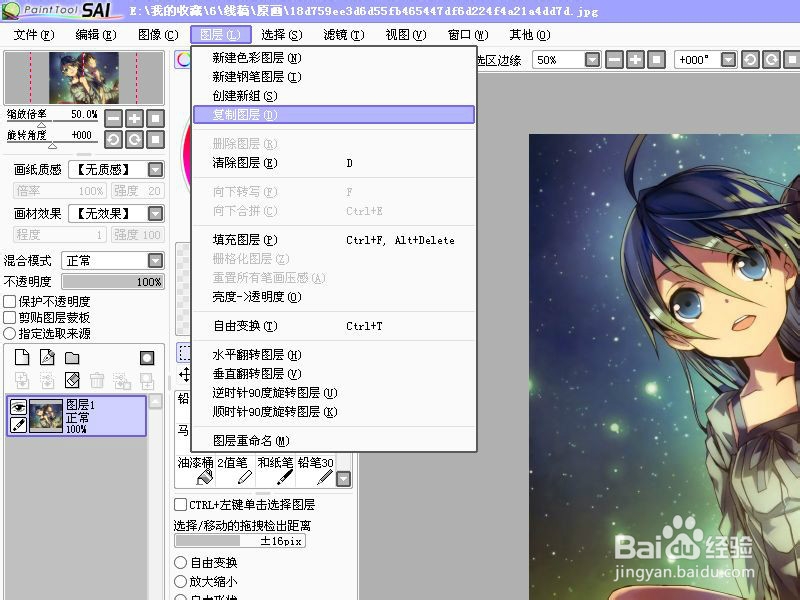The image size is (800, 600).
Task: Check CTRL+左键单击选择图层 option
Action: (x=180, y=505)
